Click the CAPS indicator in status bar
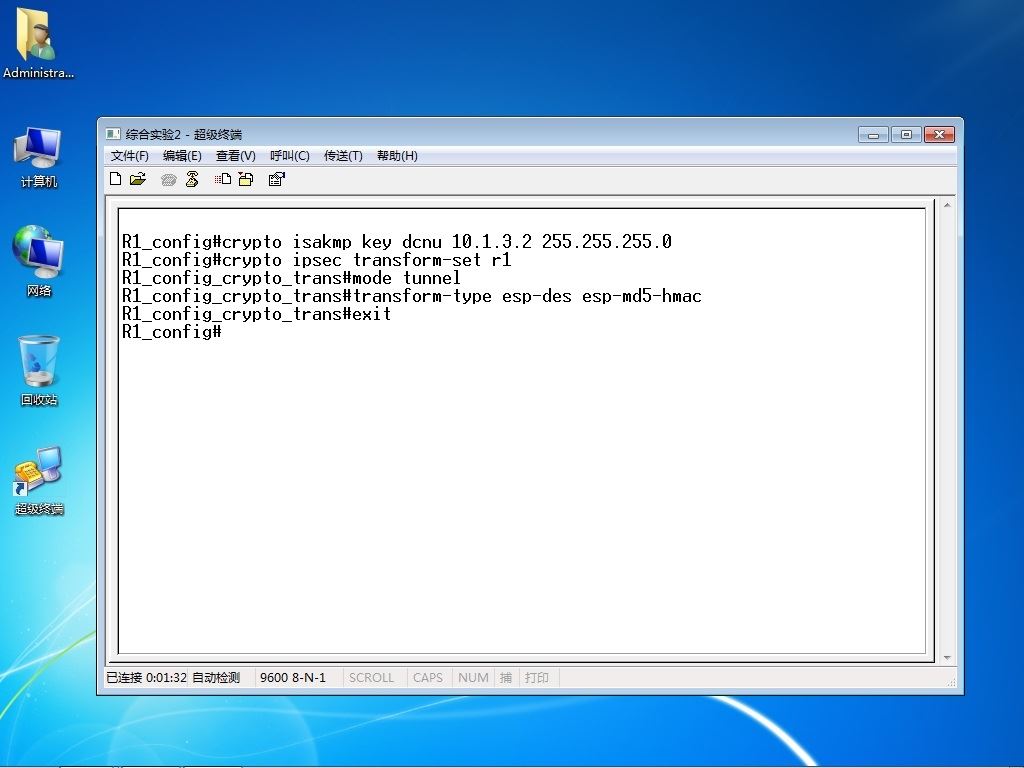Viewport: 1024px width, 768px height. click(428, 677)
